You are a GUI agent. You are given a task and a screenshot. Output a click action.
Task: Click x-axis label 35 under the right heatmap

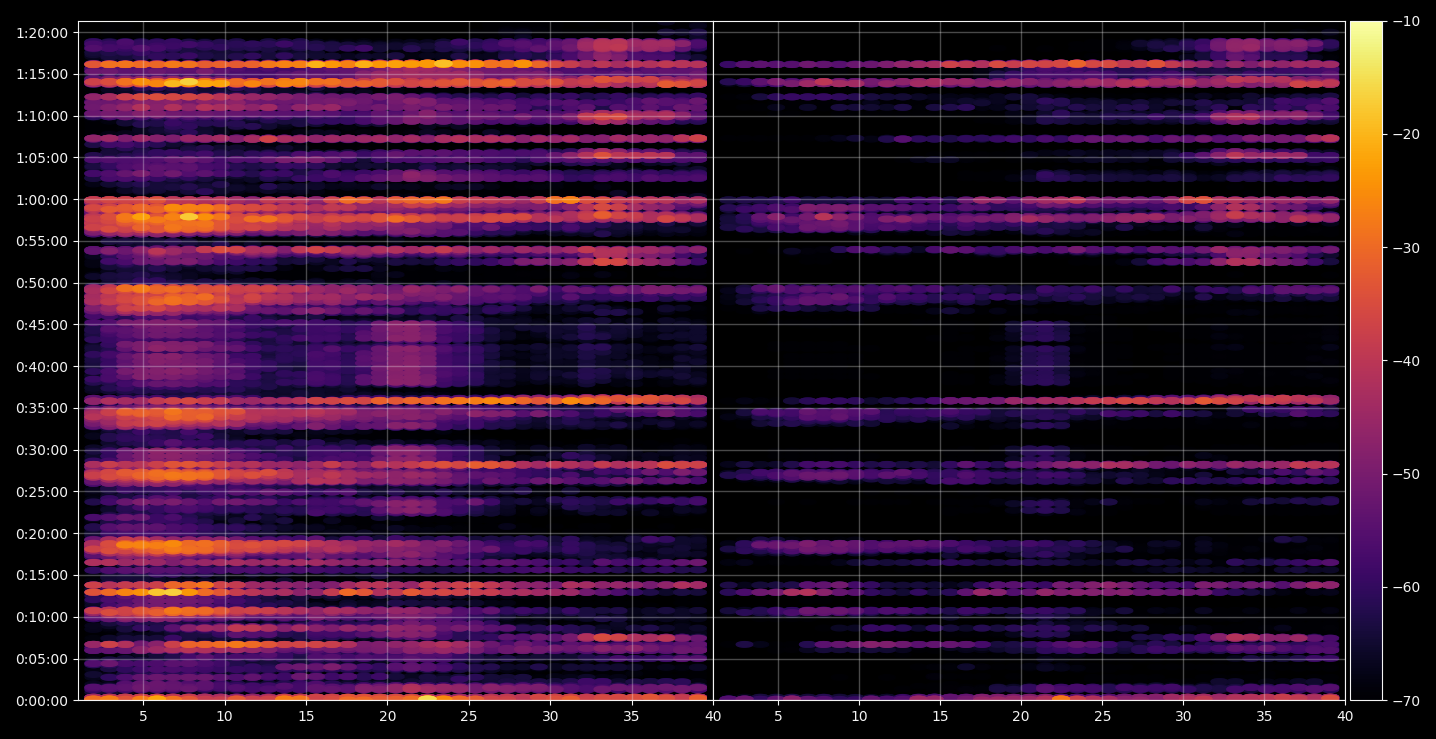[1264, 716]
